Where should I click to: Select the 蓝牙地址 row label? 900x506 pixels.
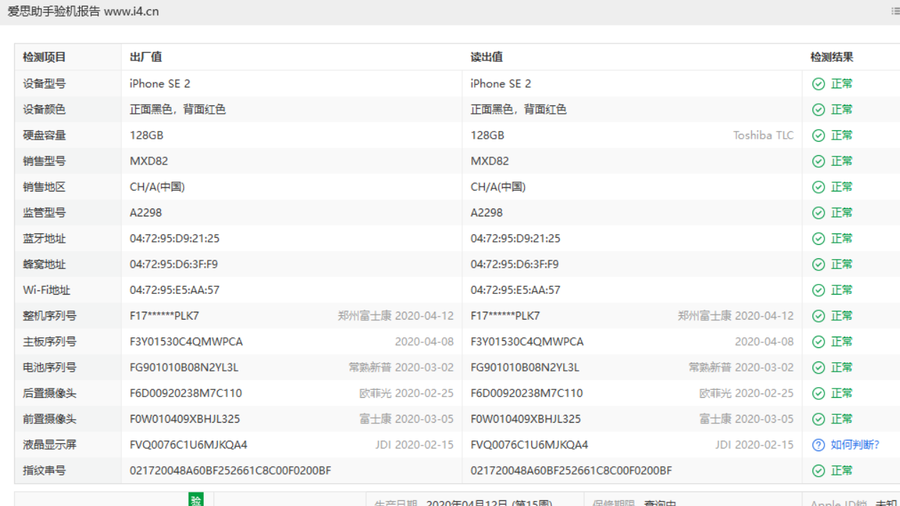point(44,239)
